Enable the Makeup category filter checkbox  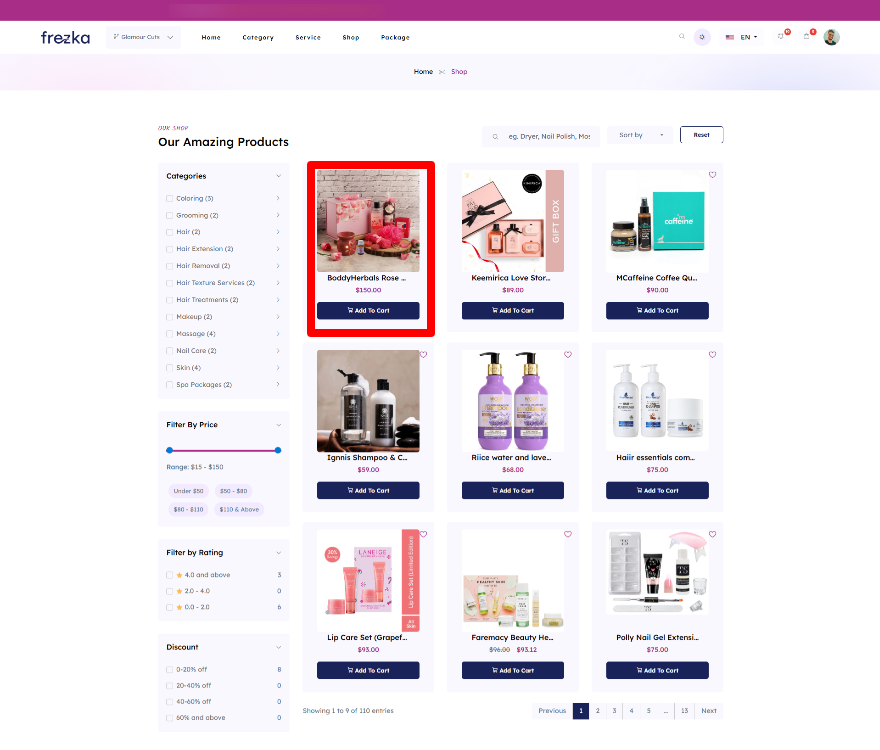[x=170, y=317]
